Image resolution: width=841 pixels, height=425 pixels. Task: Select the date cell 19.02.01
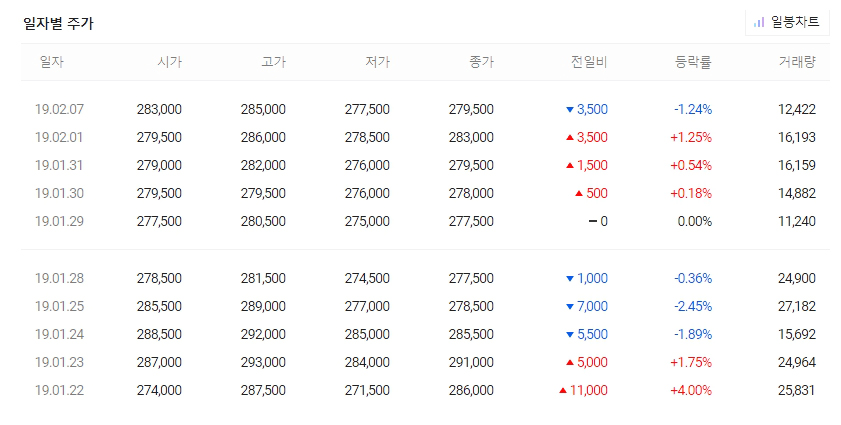tap(59, 137)
